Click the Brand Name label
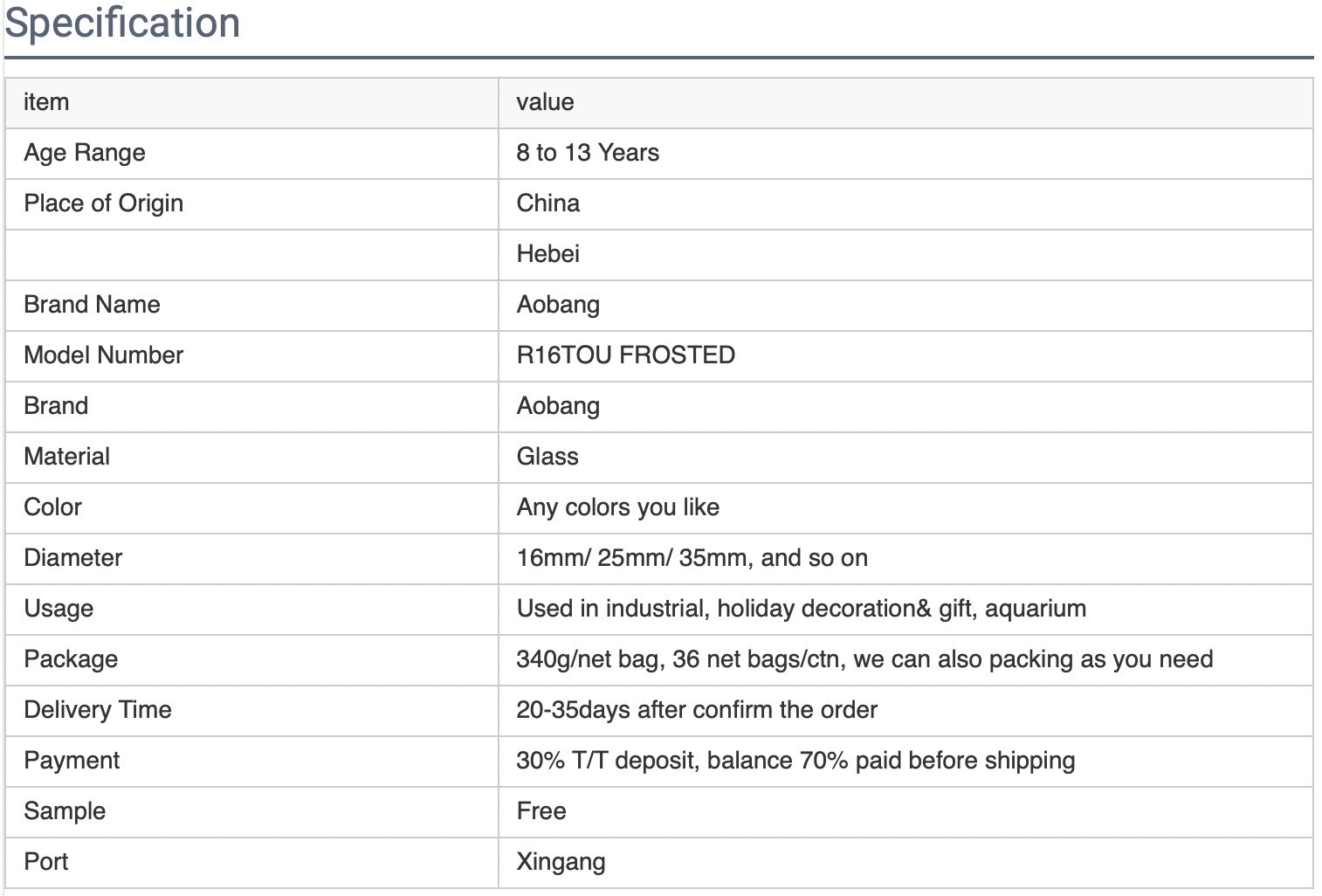The image size is (1322, 896). pyautogui.click(x=92, y=305)
